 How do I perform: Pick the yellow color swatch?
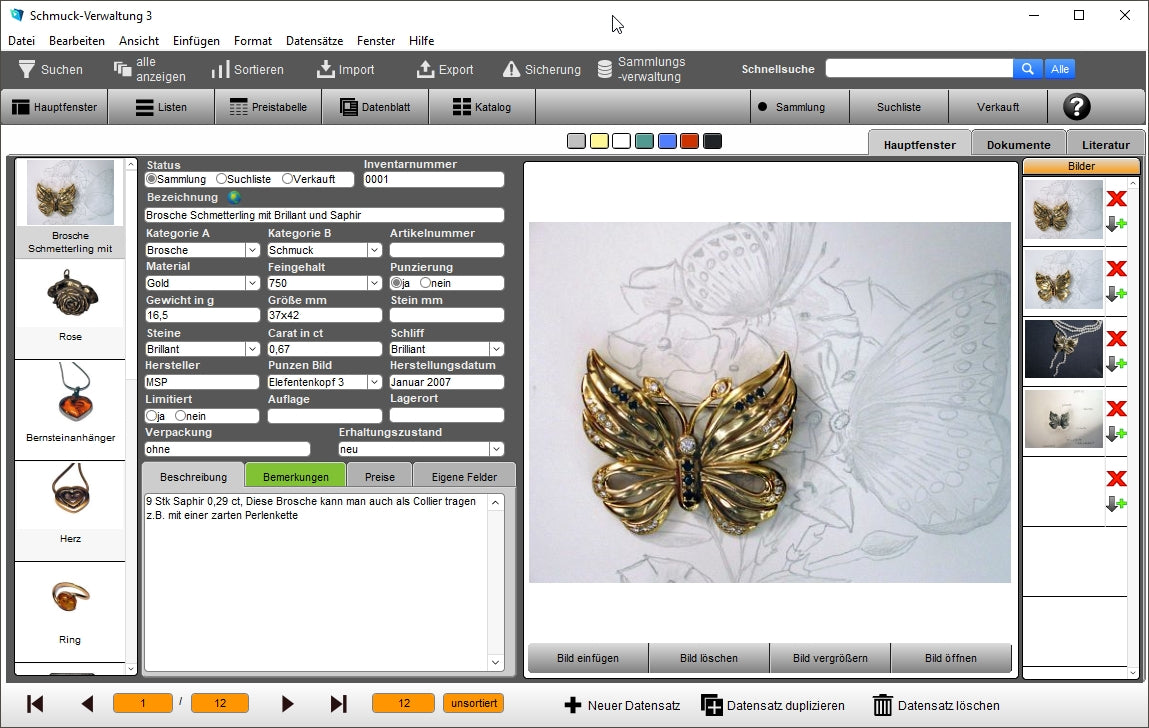click(599, 141)
